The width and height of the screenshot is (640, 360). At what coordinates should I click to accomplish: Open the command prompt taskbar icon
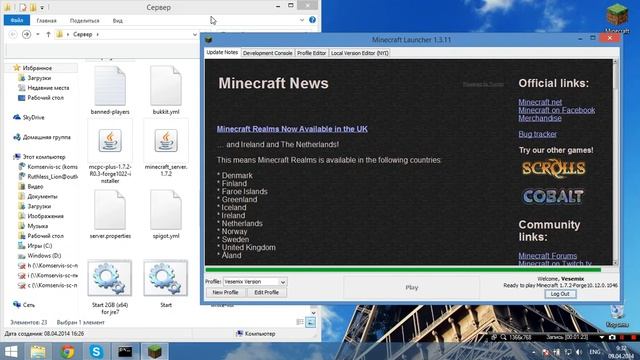[125, 352]
